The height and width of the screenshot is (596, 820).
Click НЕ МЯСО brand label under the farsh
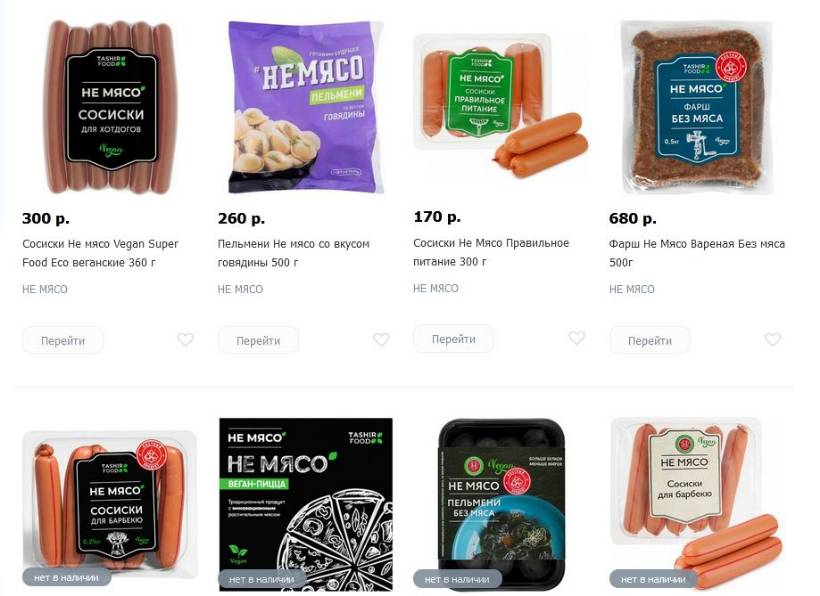tap(632, 289)
